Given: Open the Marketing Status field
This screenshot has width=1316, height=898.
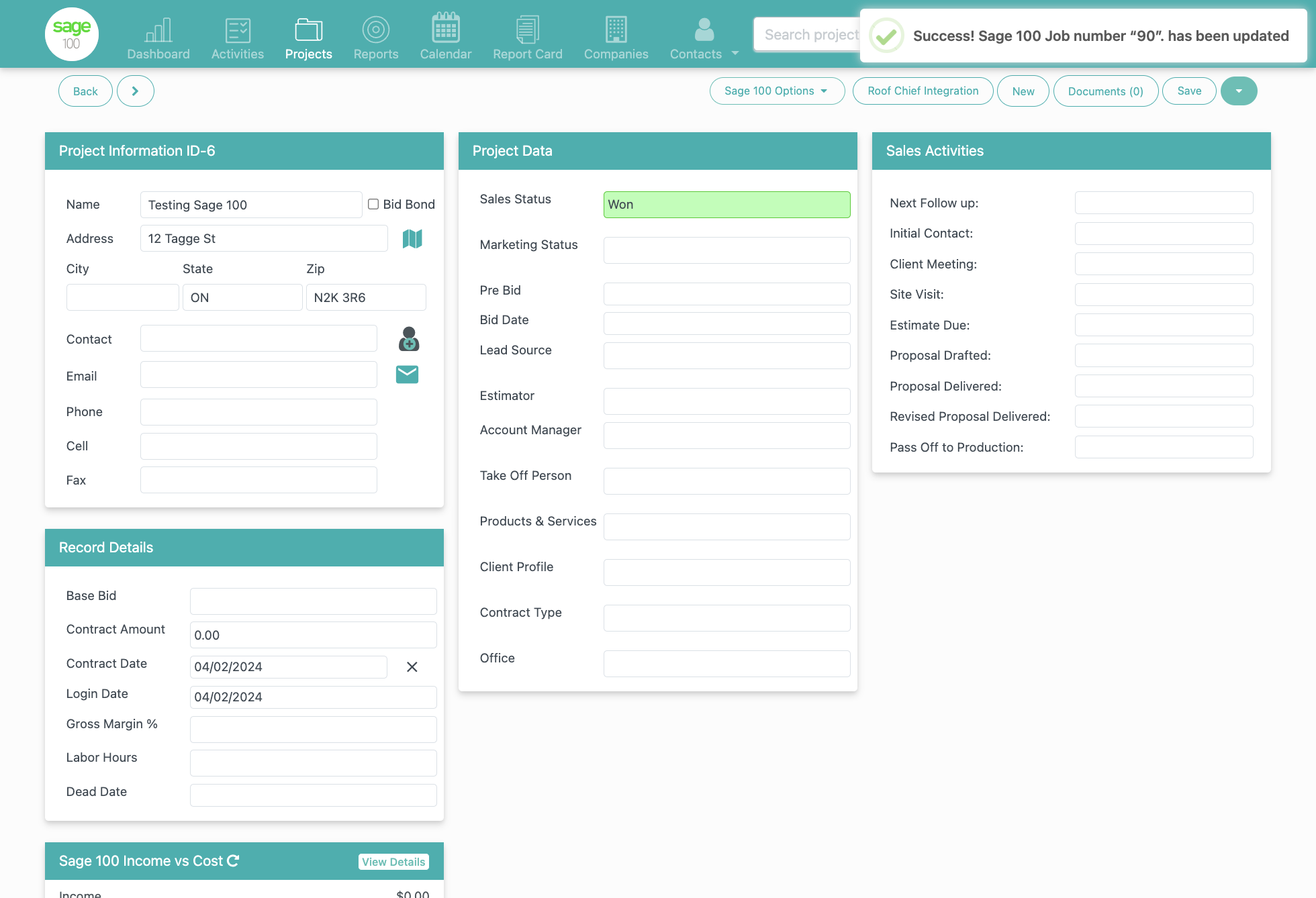Looking at the screenshot, I should (x=726, y=250).
